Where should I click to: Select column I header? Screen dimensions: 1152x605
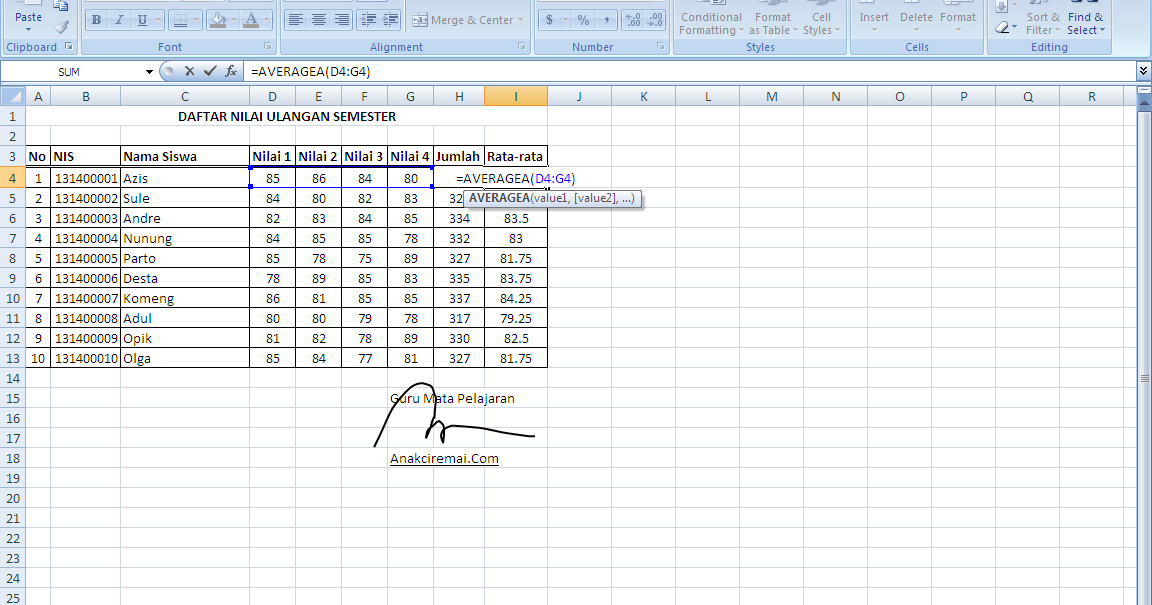(516, 96)
